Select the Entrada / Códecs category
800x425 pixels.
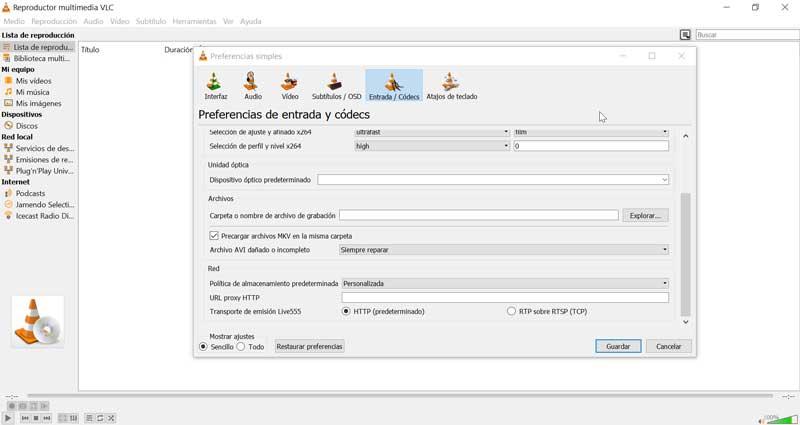coord(394,85)
